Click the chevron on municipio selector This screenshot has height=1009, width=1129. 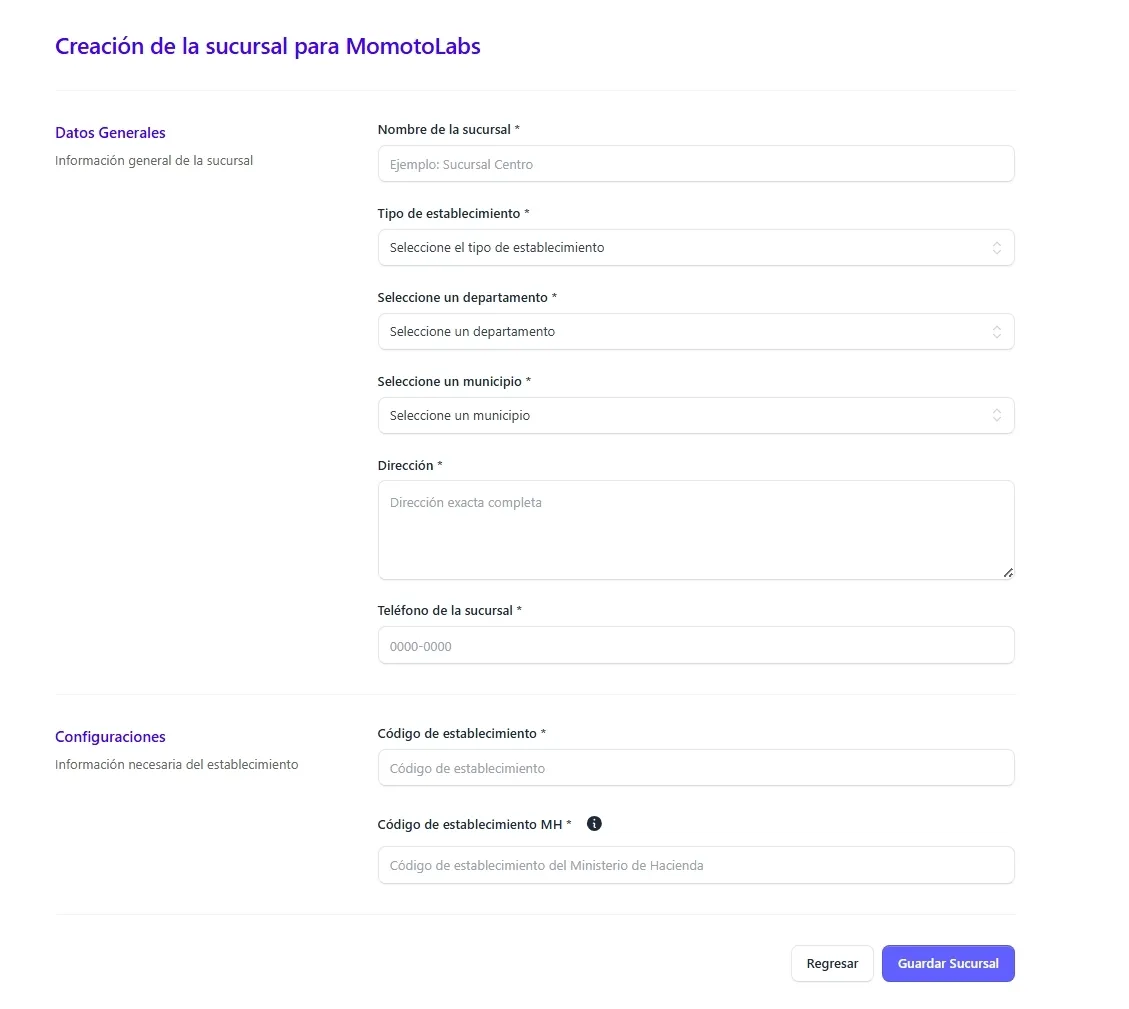tap(996, 415)
